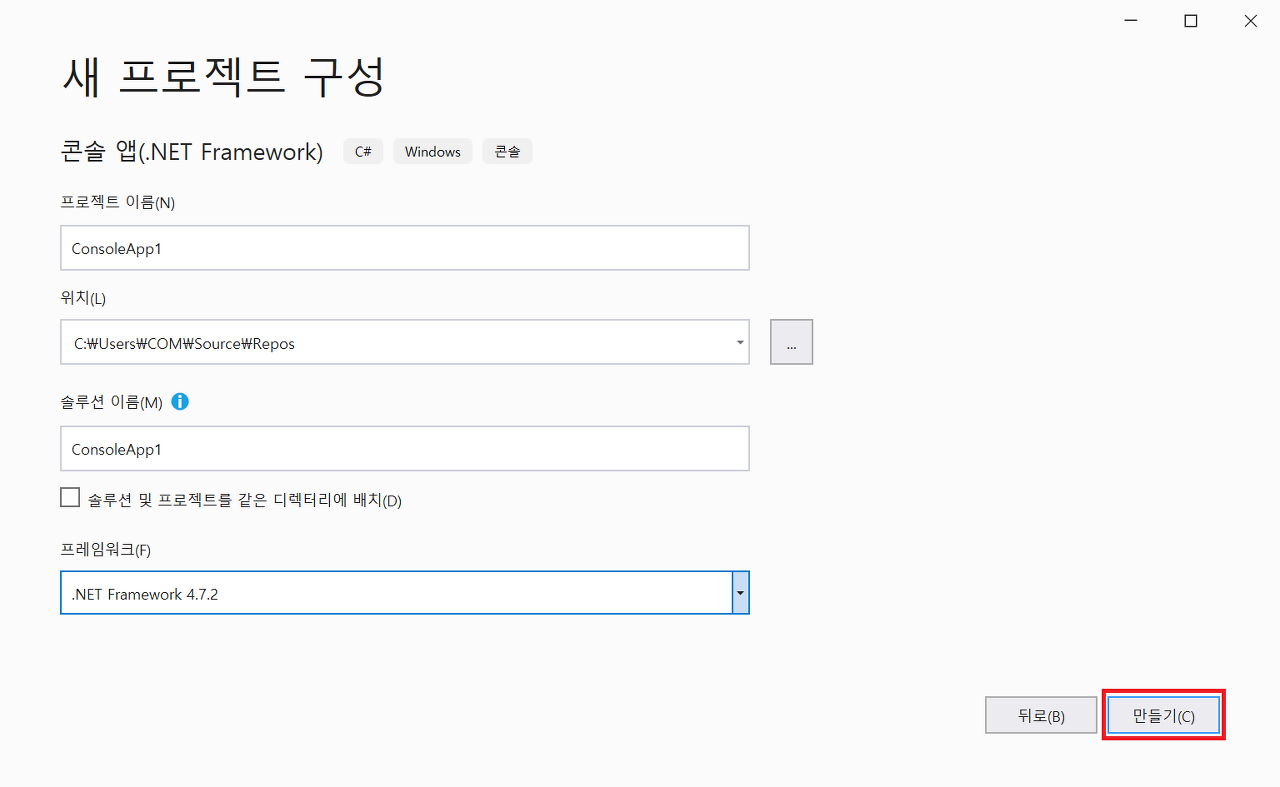Focus the solution name ConsoleApp1 field

405,449
